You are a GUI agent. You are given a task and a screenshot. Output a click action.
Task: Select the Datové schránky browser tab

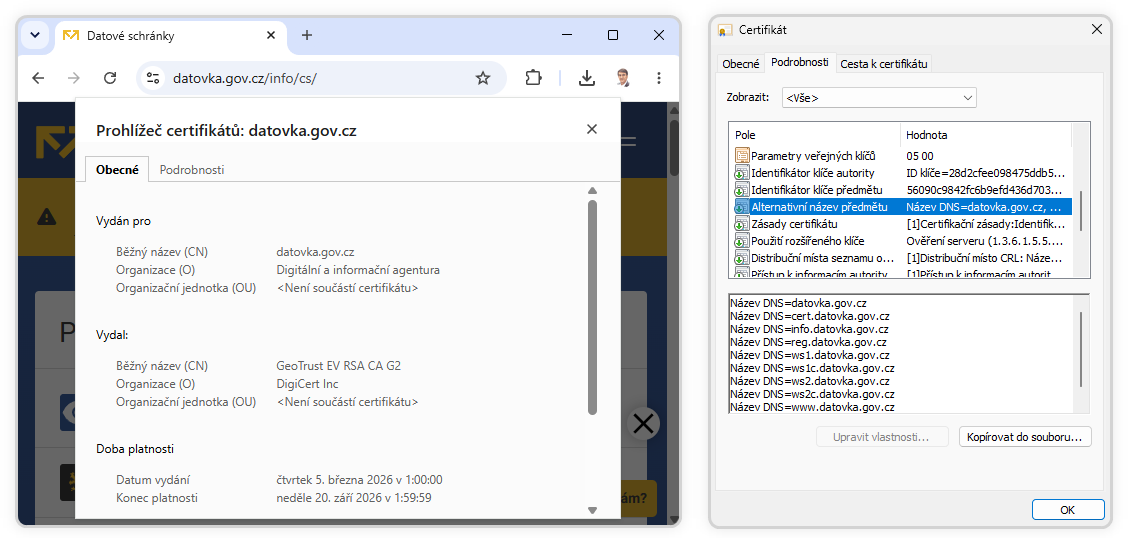tap(170, 35)
